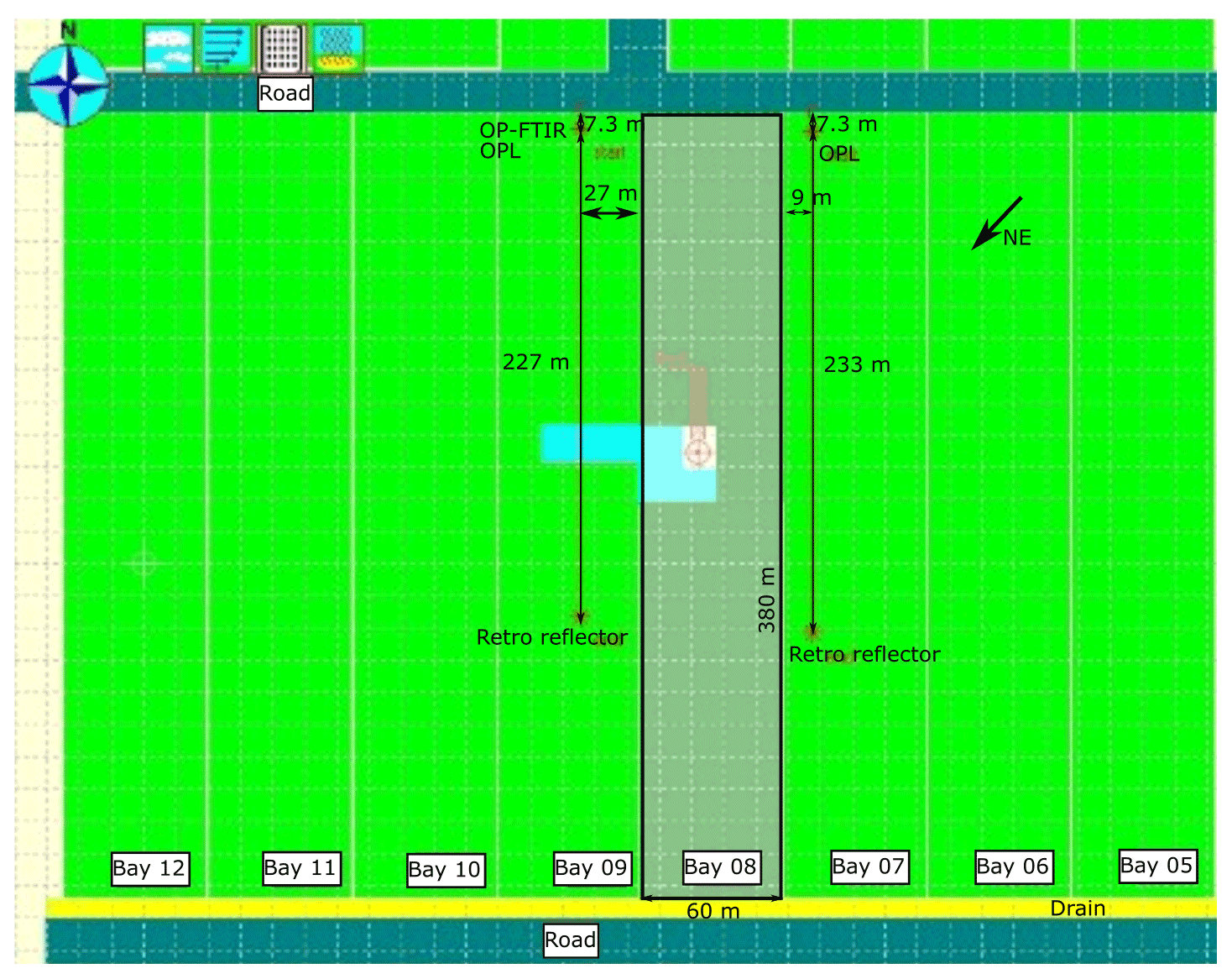Viewport: 1232px width, 979px height.
Task: Click the Bay 12 label
Action: coord(149,869)
